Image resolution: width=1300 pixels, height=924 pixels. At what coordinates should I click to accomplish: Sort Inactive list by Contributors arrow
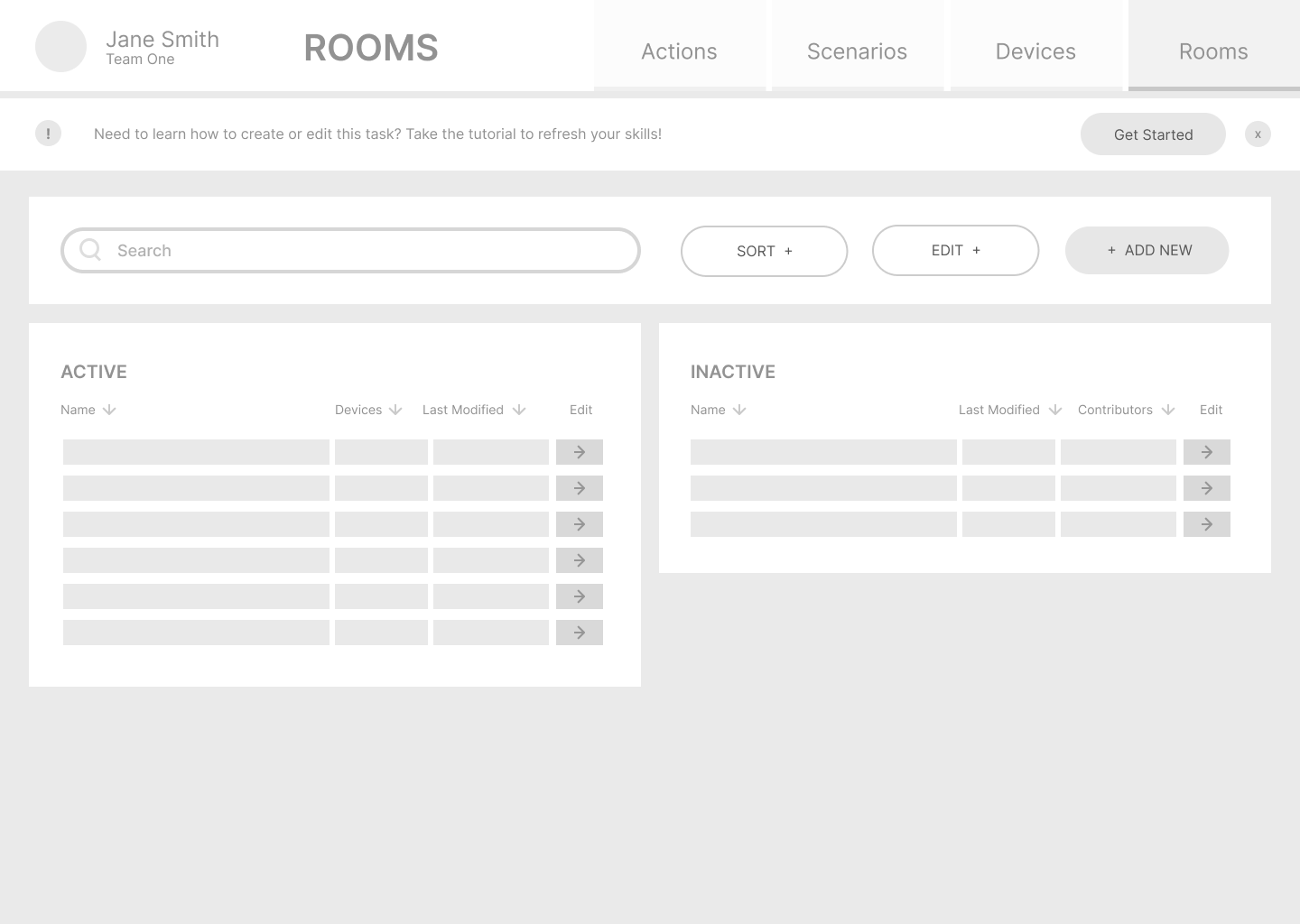[1168, 410]
